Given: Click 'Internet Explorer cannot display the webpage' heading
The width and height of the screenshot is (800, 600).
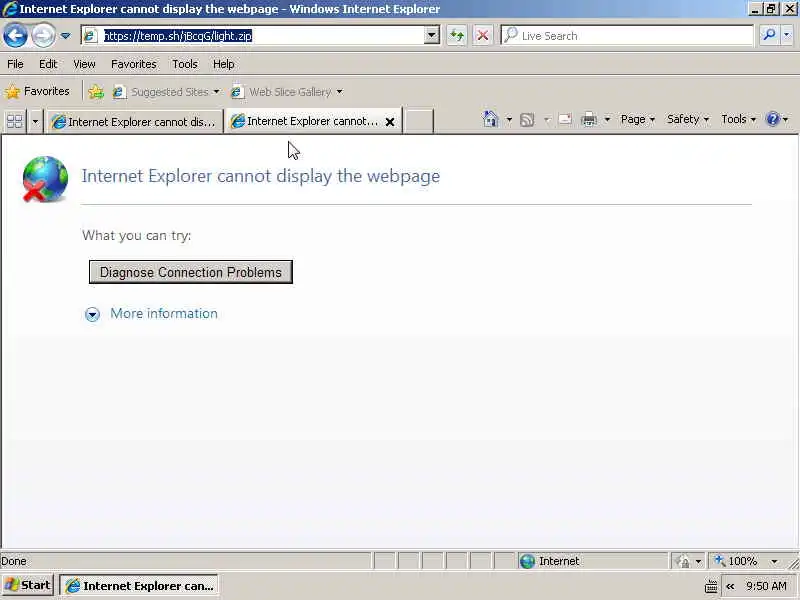Looking at the screenshot, I should point(261,176).
